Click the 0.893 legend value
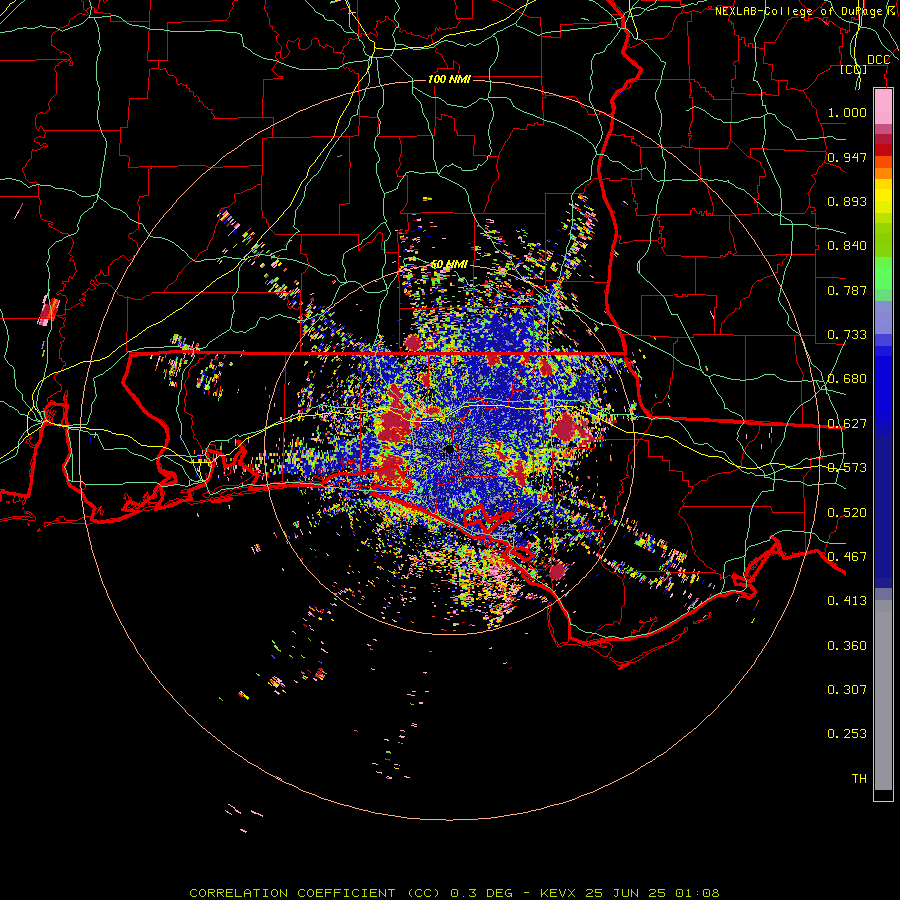The width and height of the screenshot is (900, 900). point(847,201)
